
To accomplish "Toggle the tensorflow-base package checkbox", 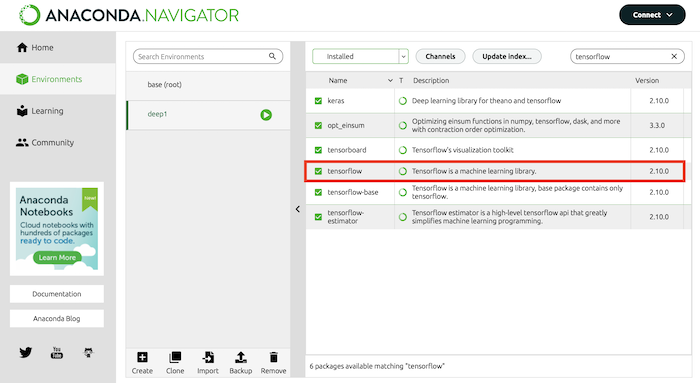I will (x=318, y=192).
